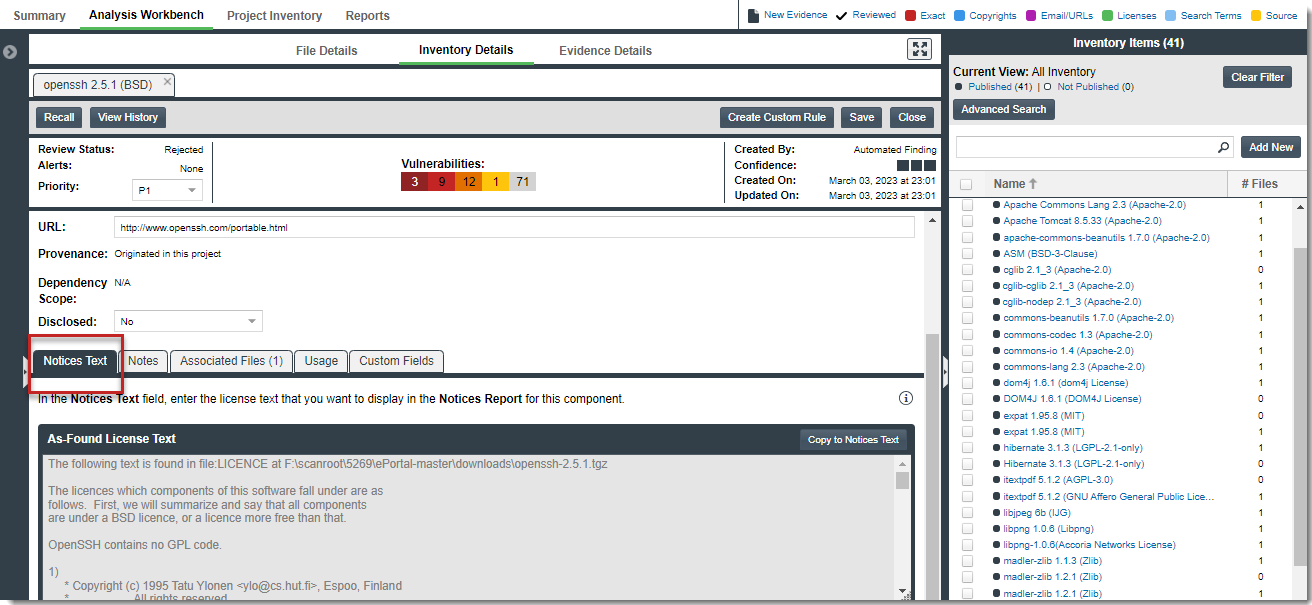Click the license text area scrollbar down arrow
The image size is (1312, 605).
coord(902,591)
